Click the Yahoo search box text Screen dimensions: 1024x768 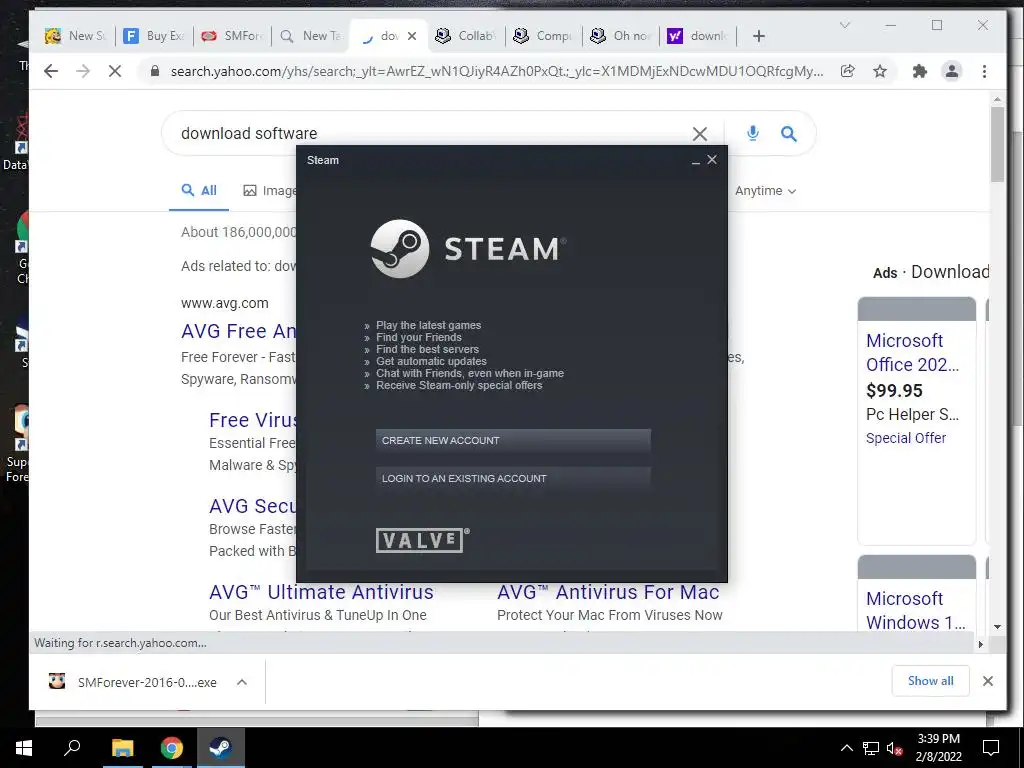pyautogui.click(x=249, y=133)
